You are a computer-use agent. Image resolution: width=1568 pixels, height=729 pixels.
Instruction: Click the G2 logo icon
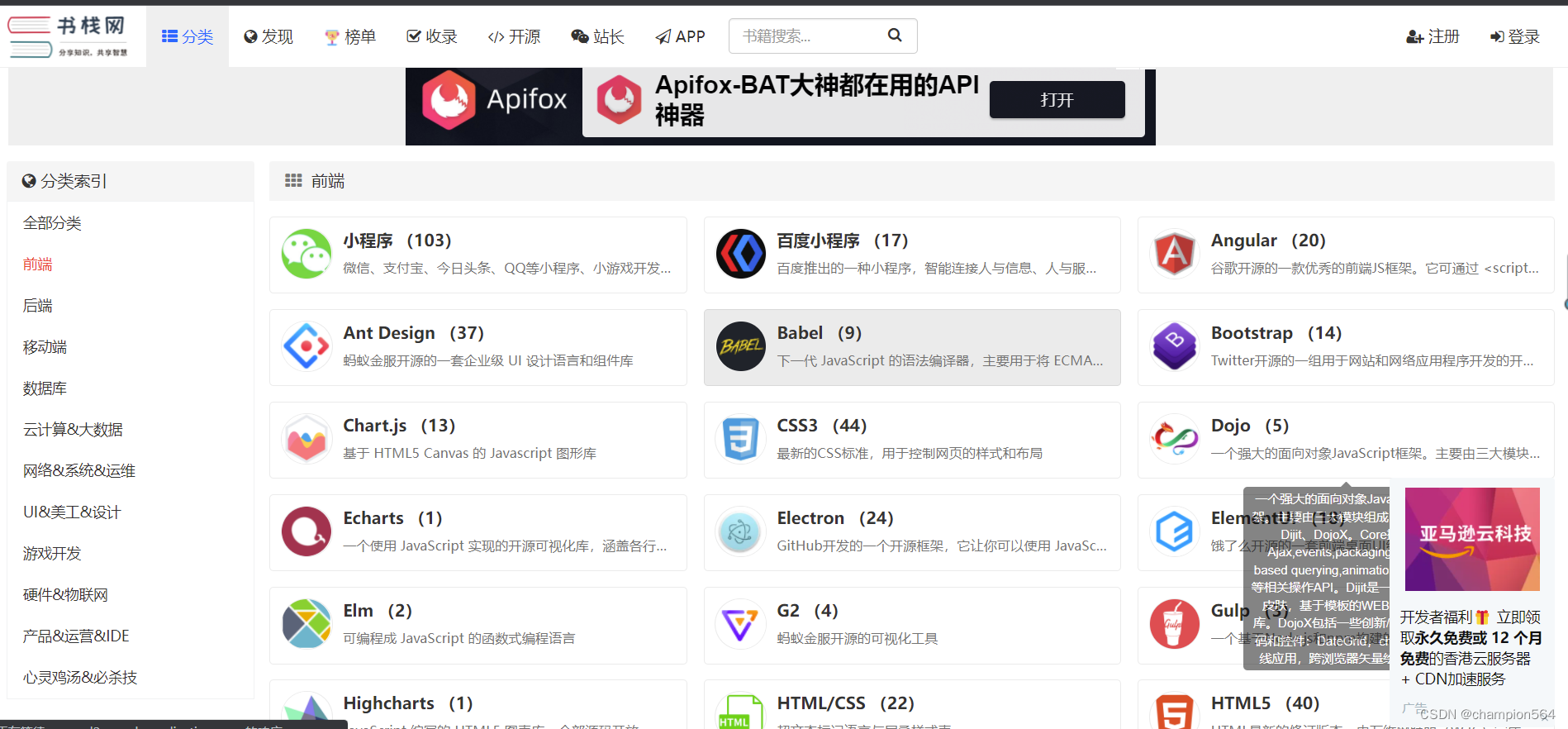click(740, 624)
